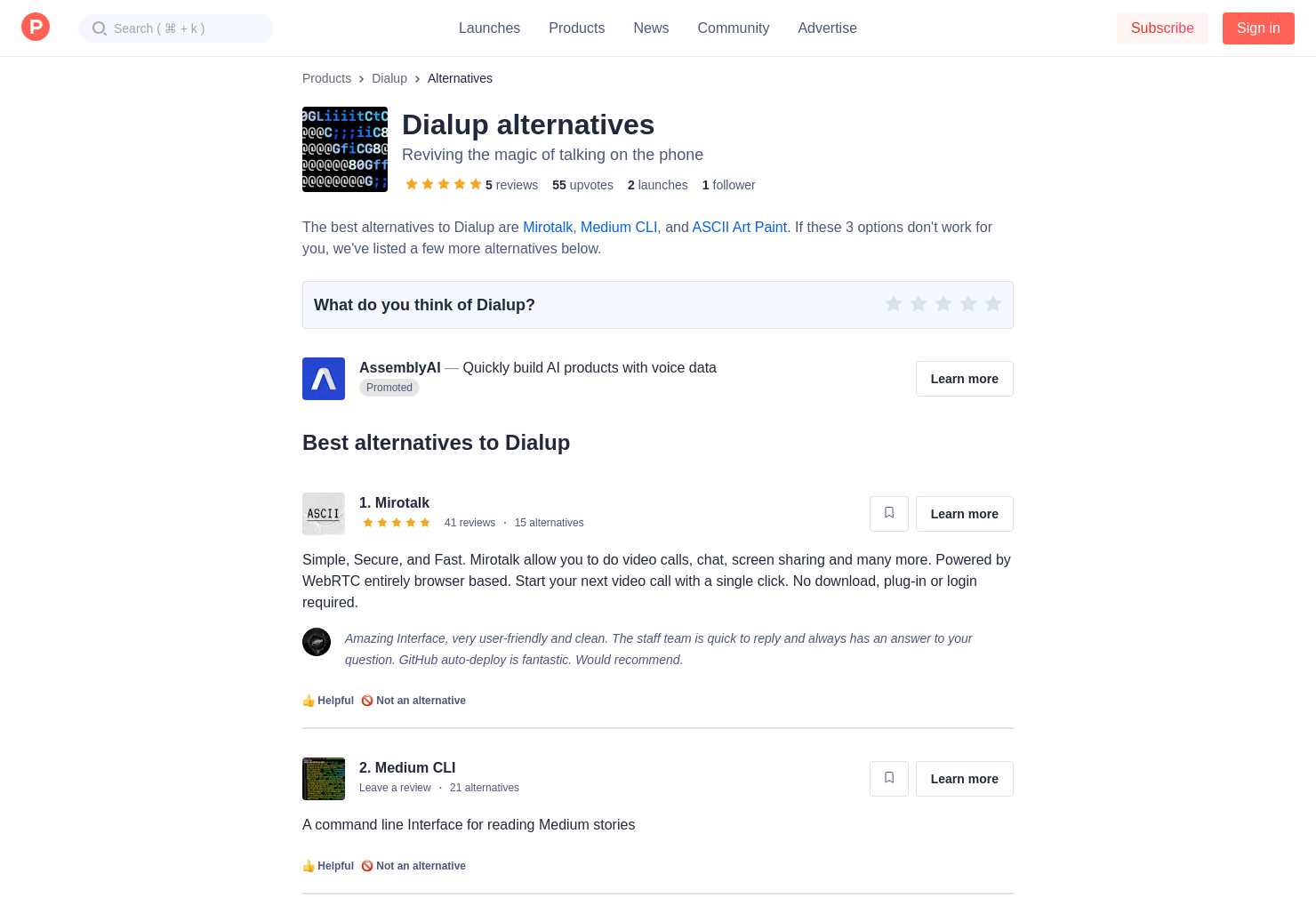This screenshot has height=922, width=1316.
Task: Click the Dialup product logo image
Action: (x=345, y=149)
